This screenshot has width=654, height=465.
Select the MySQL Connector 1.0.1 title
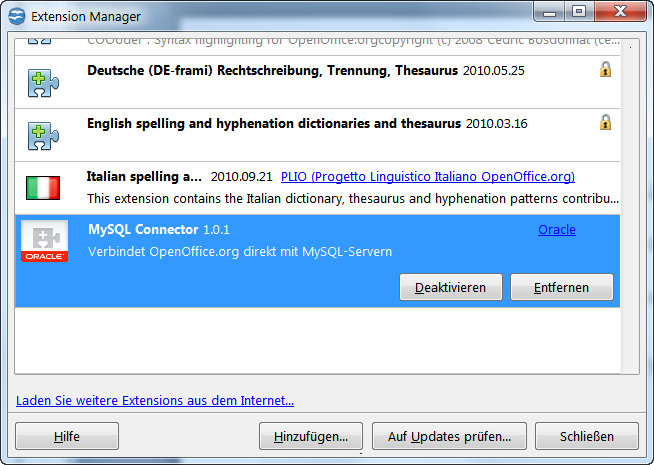pyautogui.click(x=158, y=229)
